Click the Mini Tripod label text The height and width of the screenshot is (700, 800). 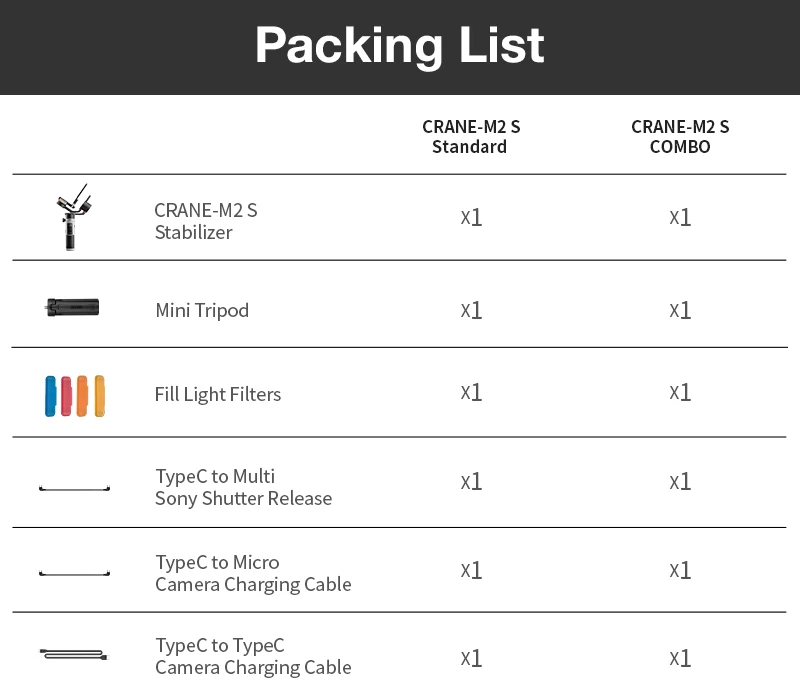(202, 310)
